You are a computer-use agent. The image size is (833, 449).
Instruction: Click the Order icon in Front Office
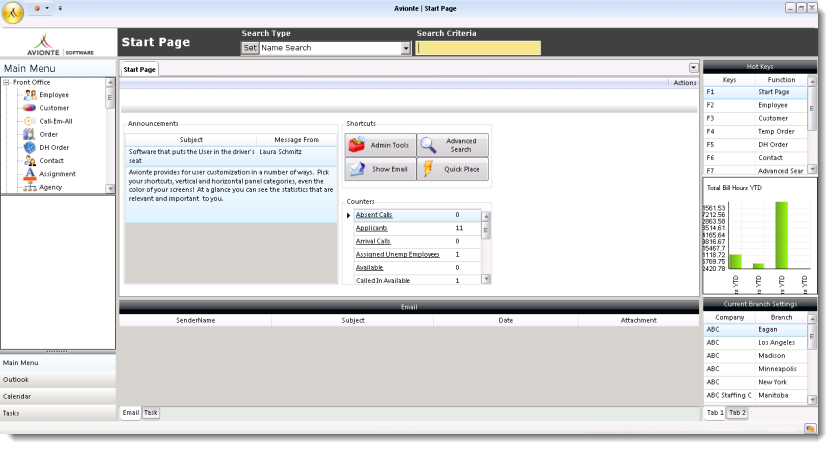click(x=30, y=134)
